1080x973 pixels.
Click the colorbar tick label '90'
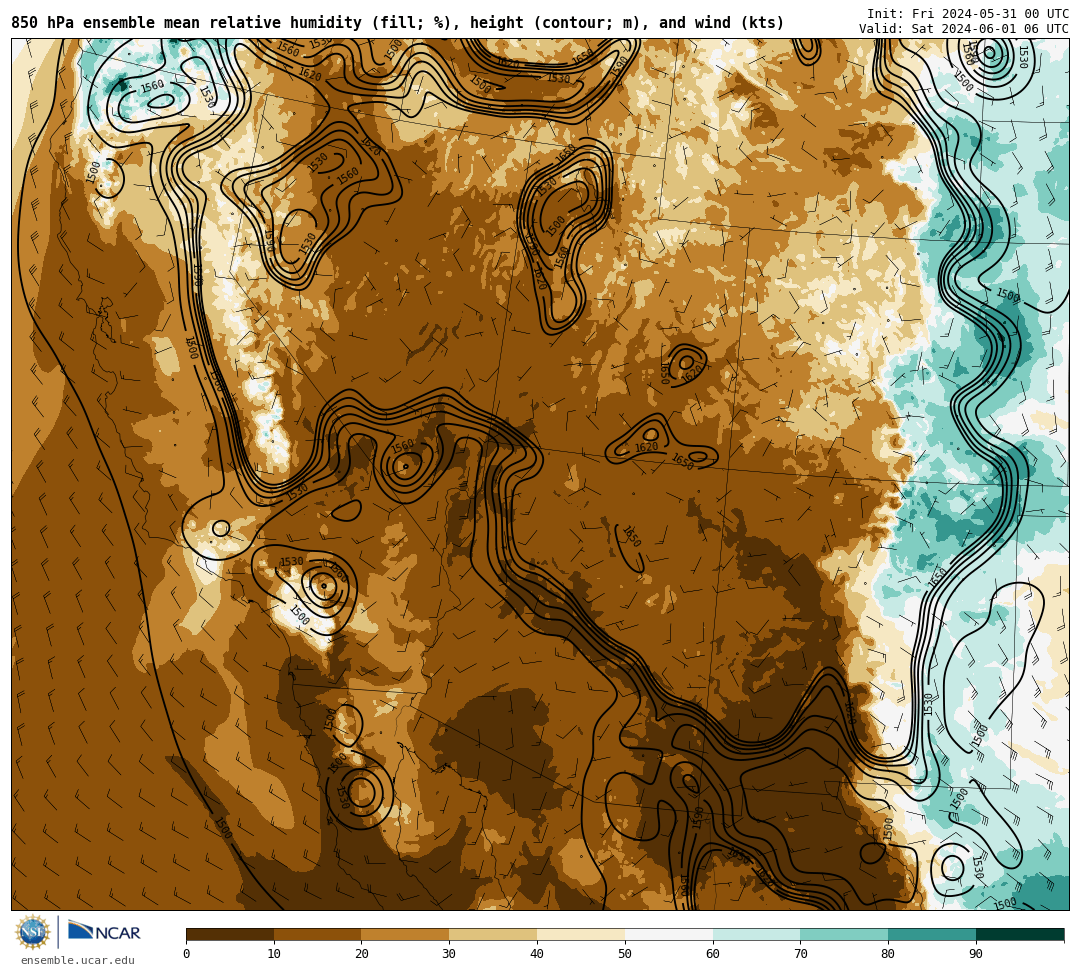(976, 954)
